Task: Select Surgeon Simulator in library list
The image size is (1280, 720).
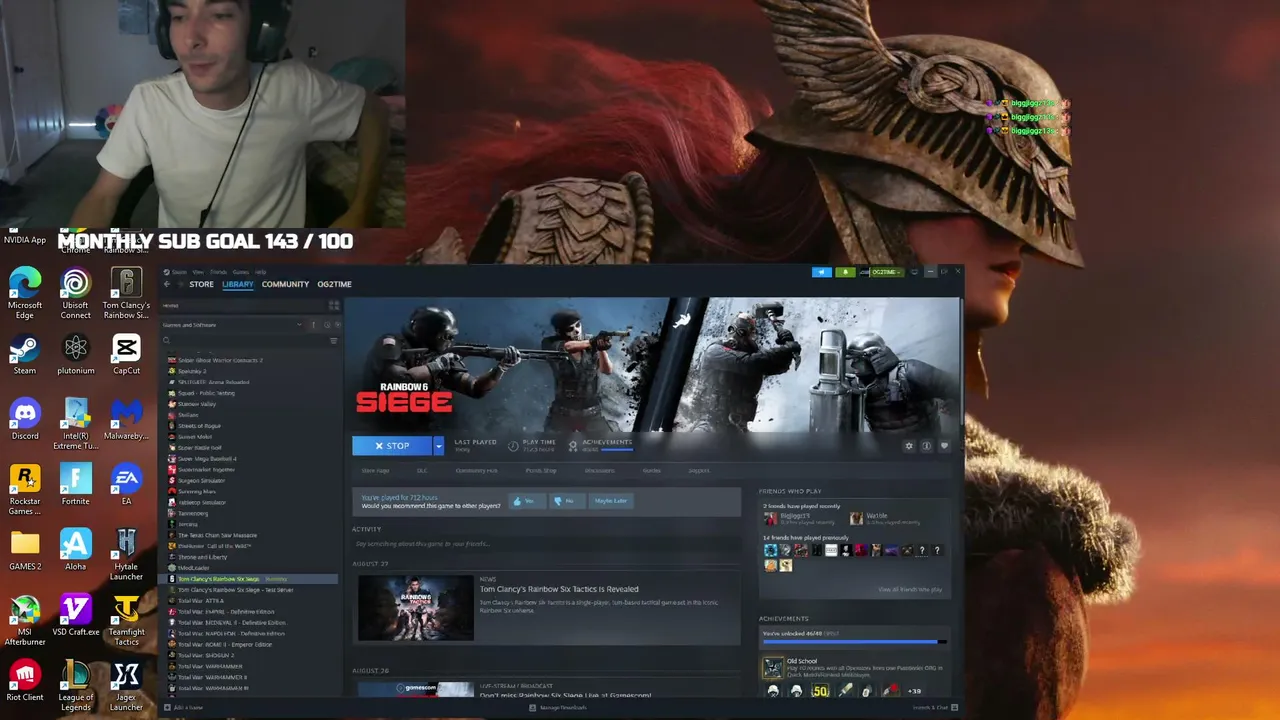Action: tap(202, 481)
